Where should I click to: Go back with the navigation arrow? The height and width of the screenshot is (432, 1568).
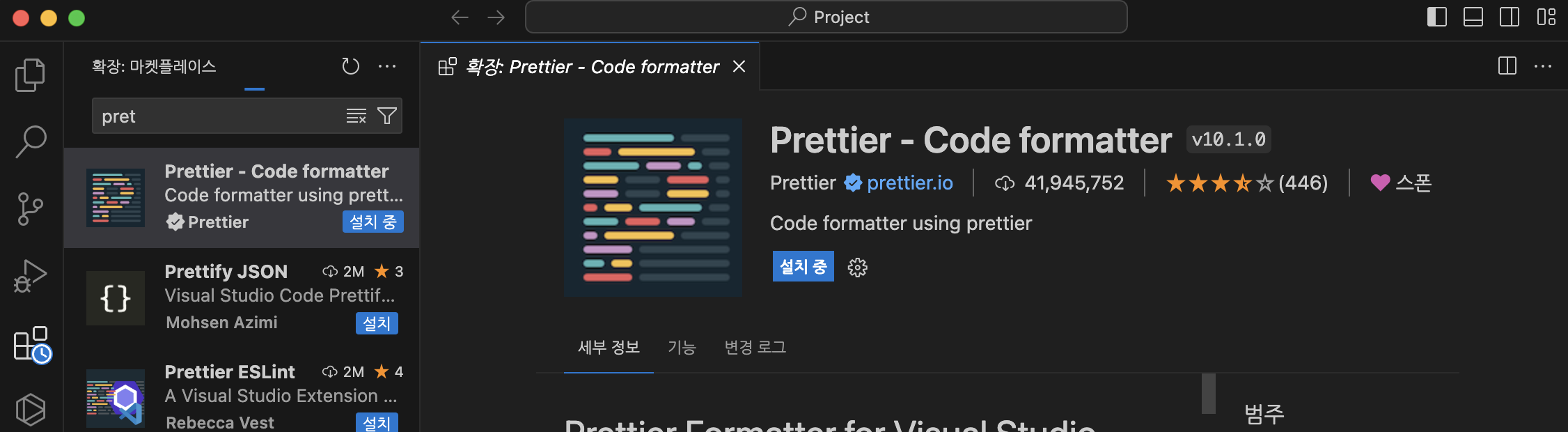pyautogui.click(x=460, y=17)
